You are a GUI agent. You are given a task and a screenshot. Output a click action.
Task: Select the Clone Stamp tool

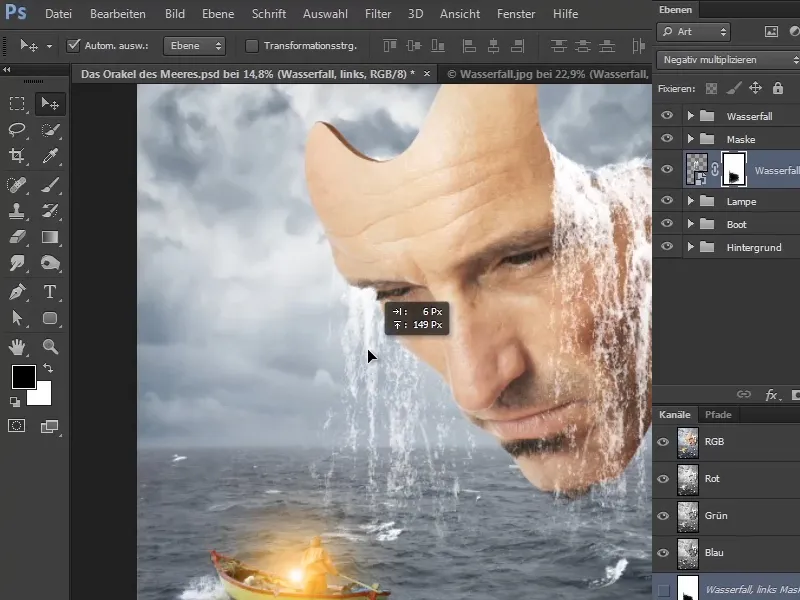click(x=17, y=211)
